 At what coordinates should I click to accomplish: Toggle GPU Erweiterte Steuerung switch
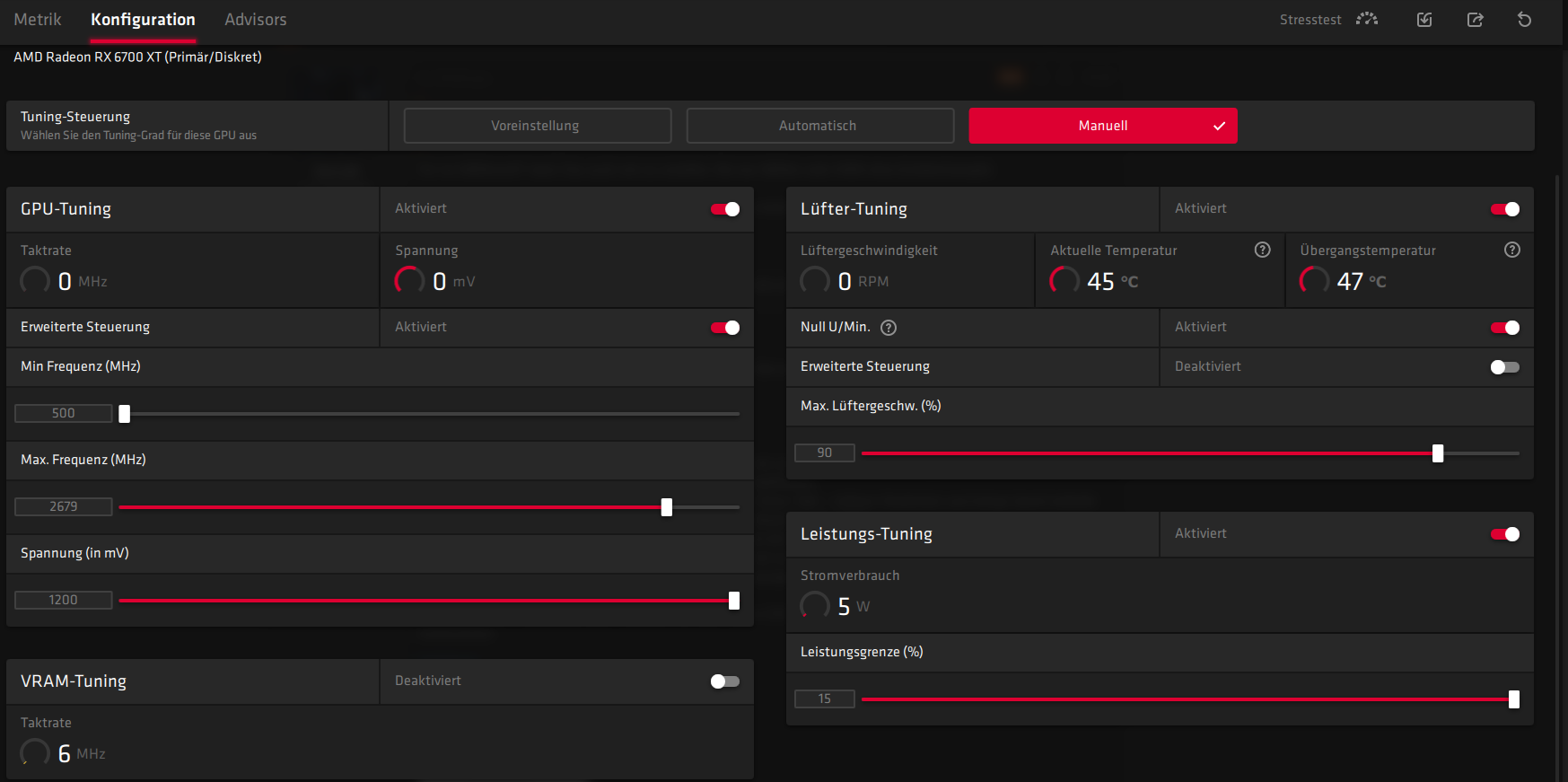[x=725, y=328]
